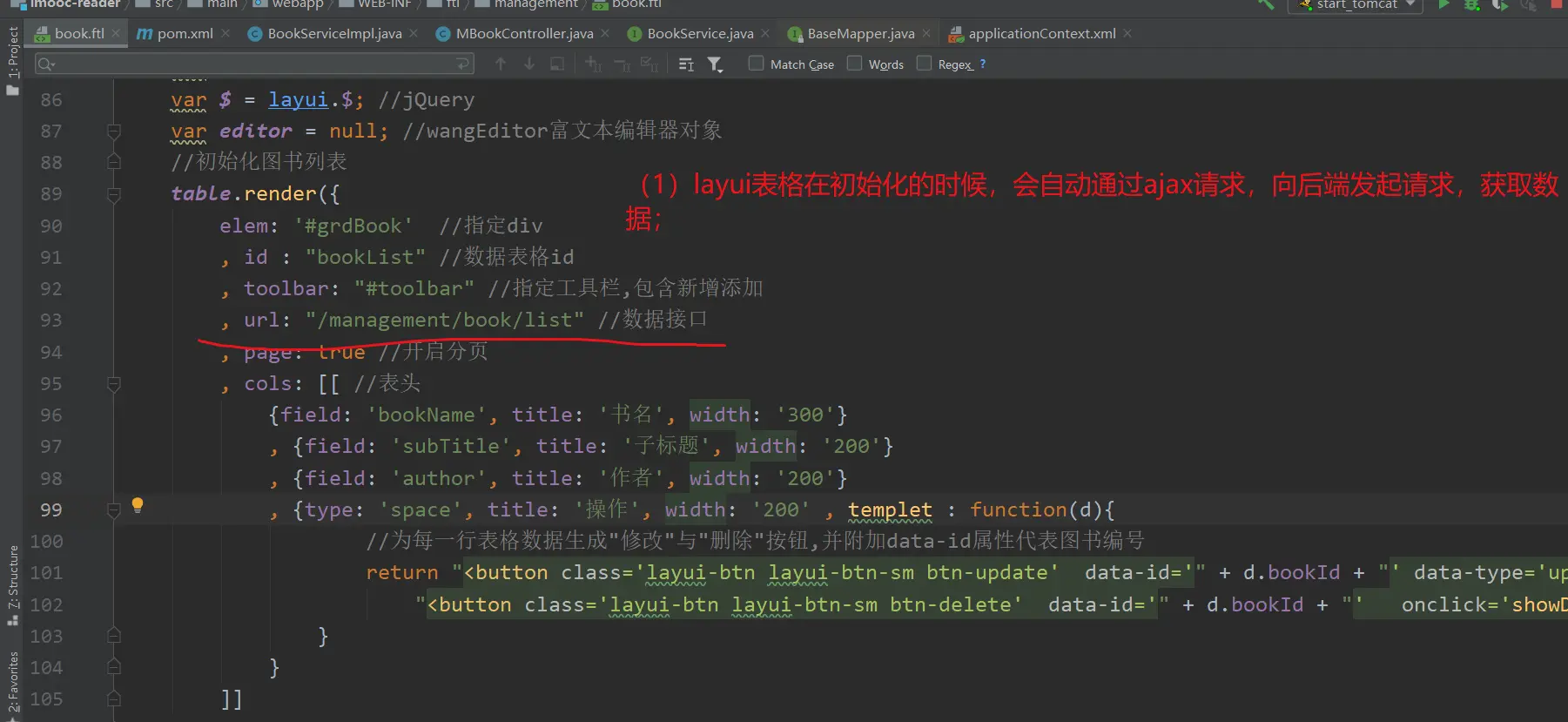Toggle the fold marker at line 88
Viewport: 1568px width, 722px height.
(x=113, y=162)
